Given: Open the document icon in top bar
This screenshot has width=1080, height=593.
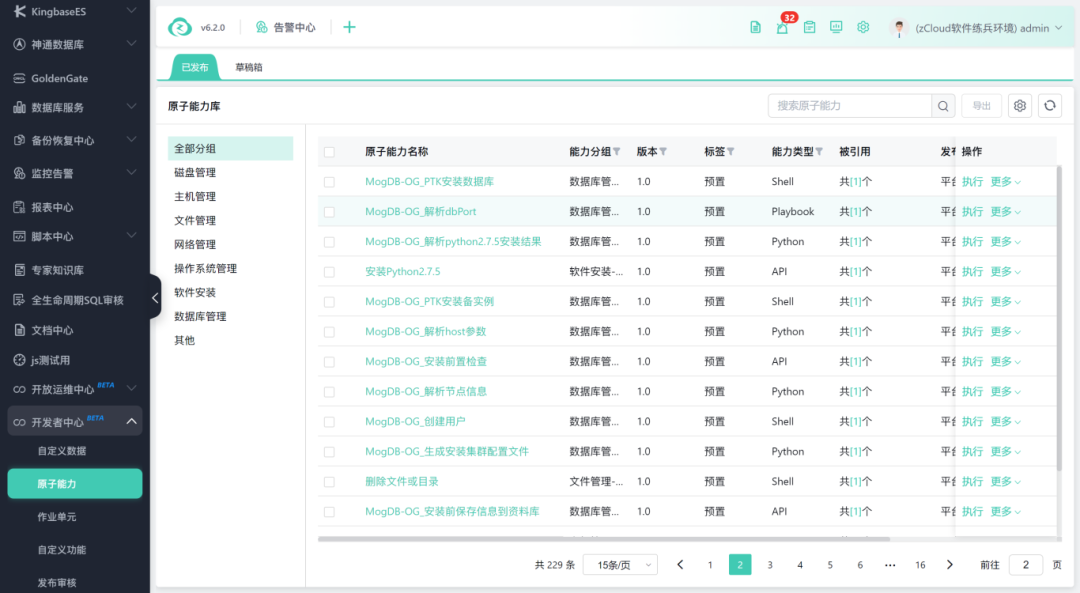Looking at the screenshot, I should pyautogui.click(x=756, y=28).
